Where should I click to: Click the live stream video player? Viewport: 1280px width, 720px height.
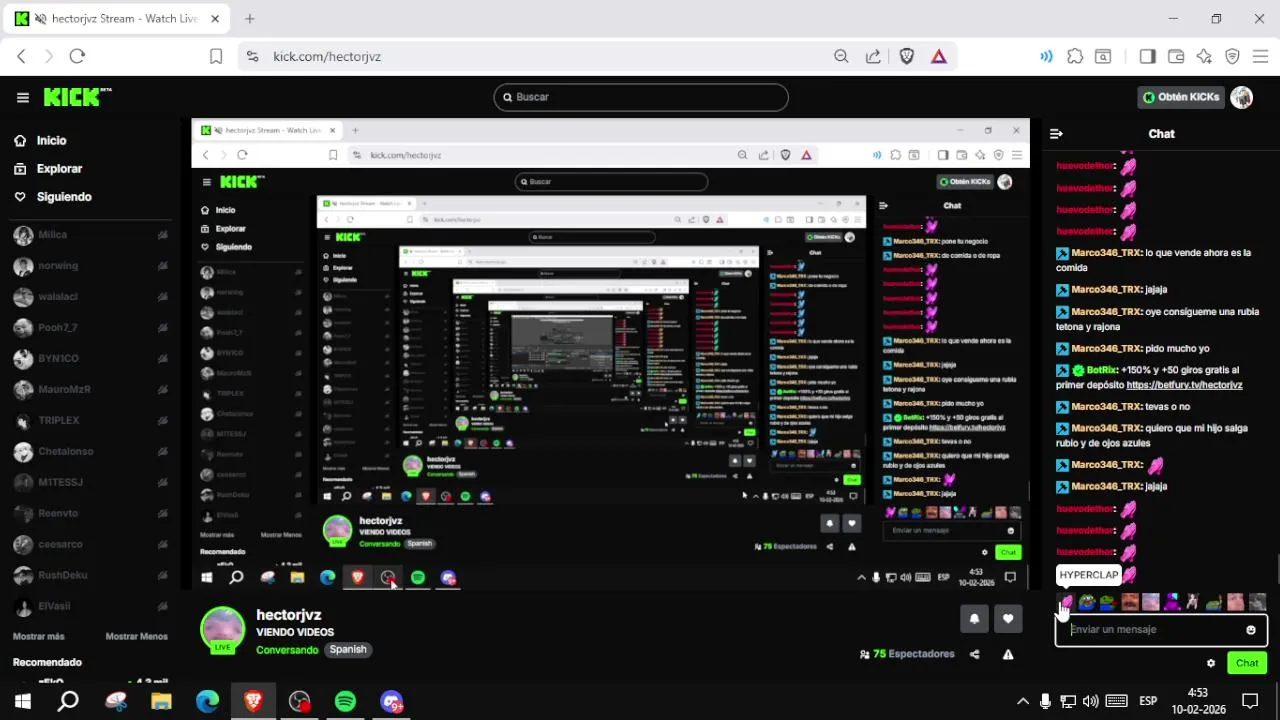click(x=611, y=354)
